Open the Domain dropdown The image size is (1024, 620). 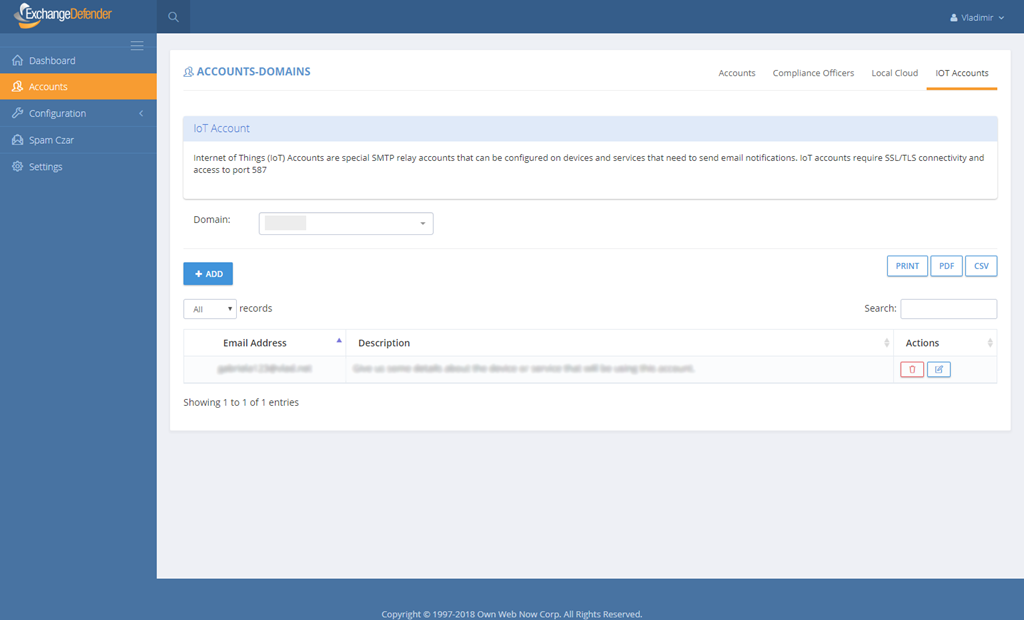coord(346,224)
